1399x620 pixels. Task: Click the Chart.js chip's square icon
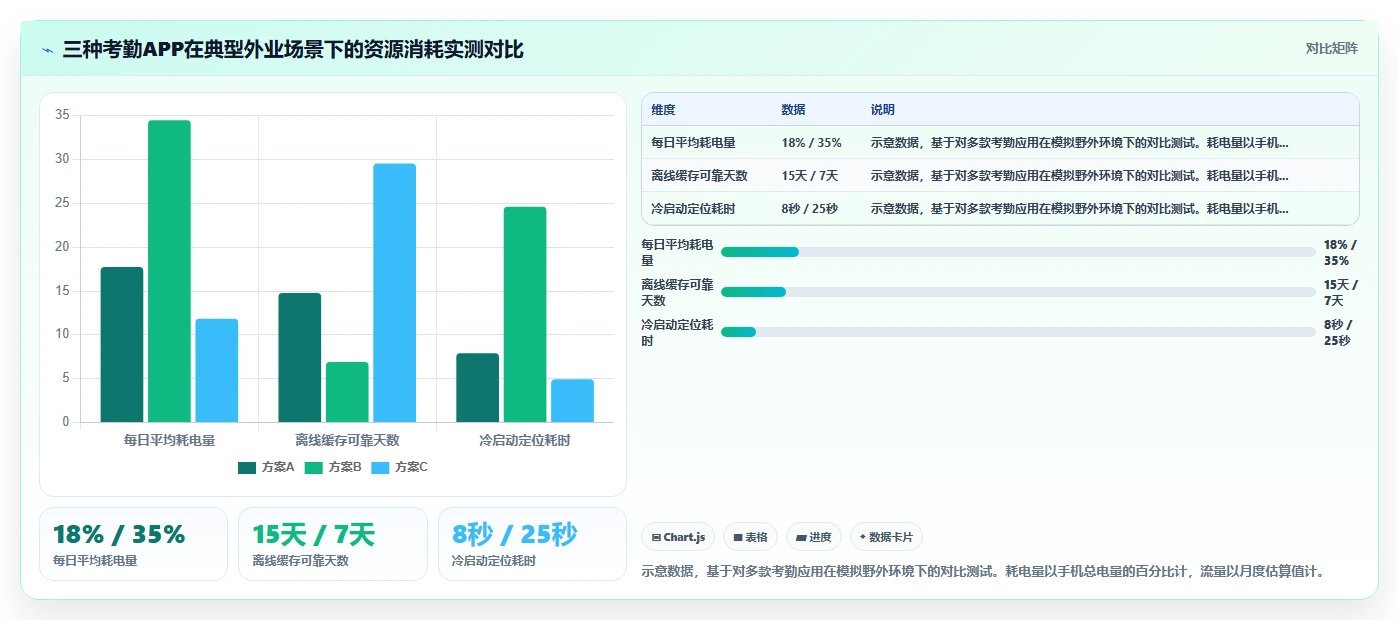(x=656, y=537)
